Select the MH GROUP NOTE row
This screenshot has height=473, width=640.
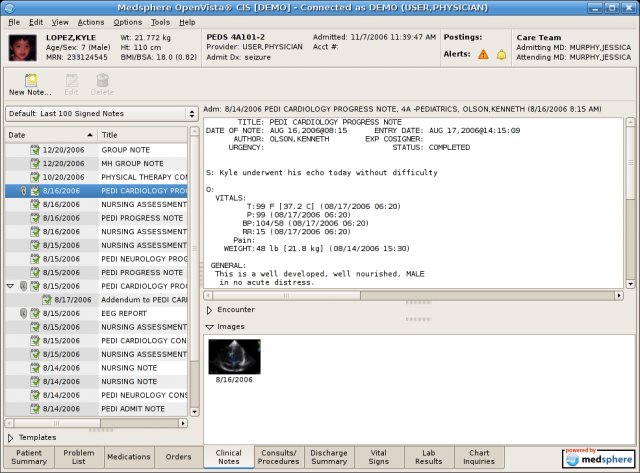[96, 163]
